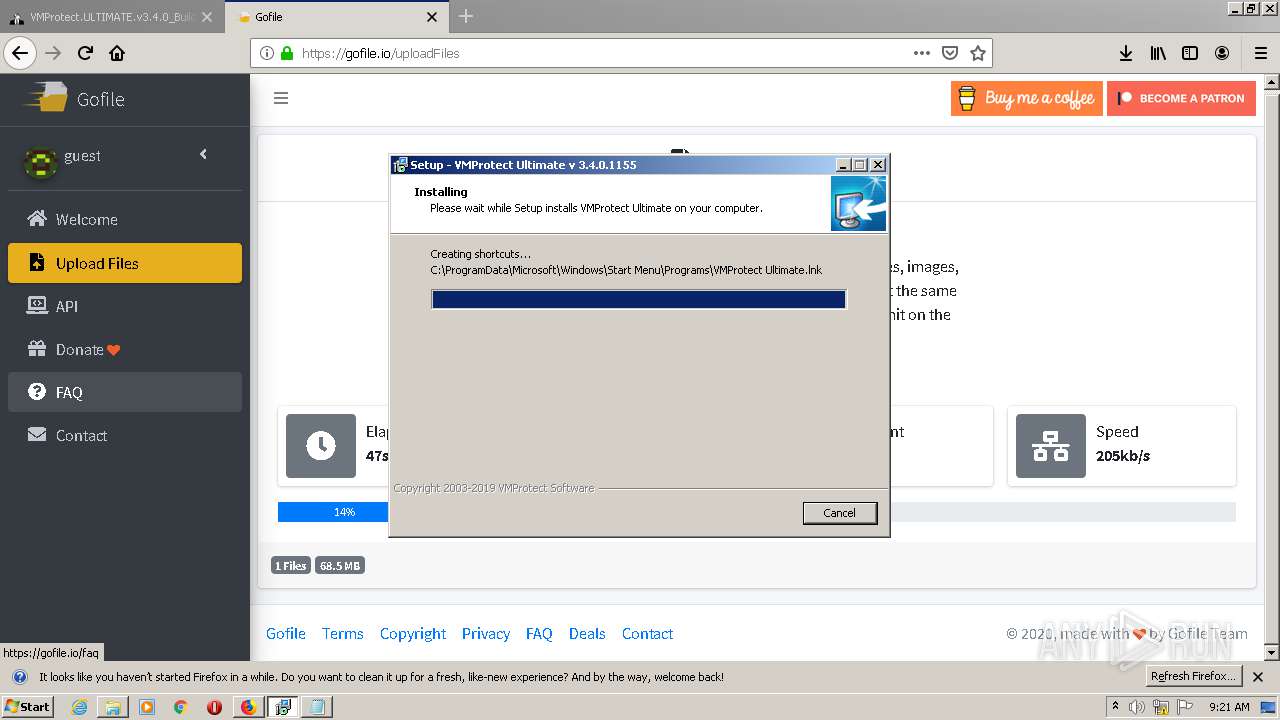Screen dimensions: 1280x720
Task: Switch to the VMProtect.ULTIMATE tab
Action: point(111,17)
